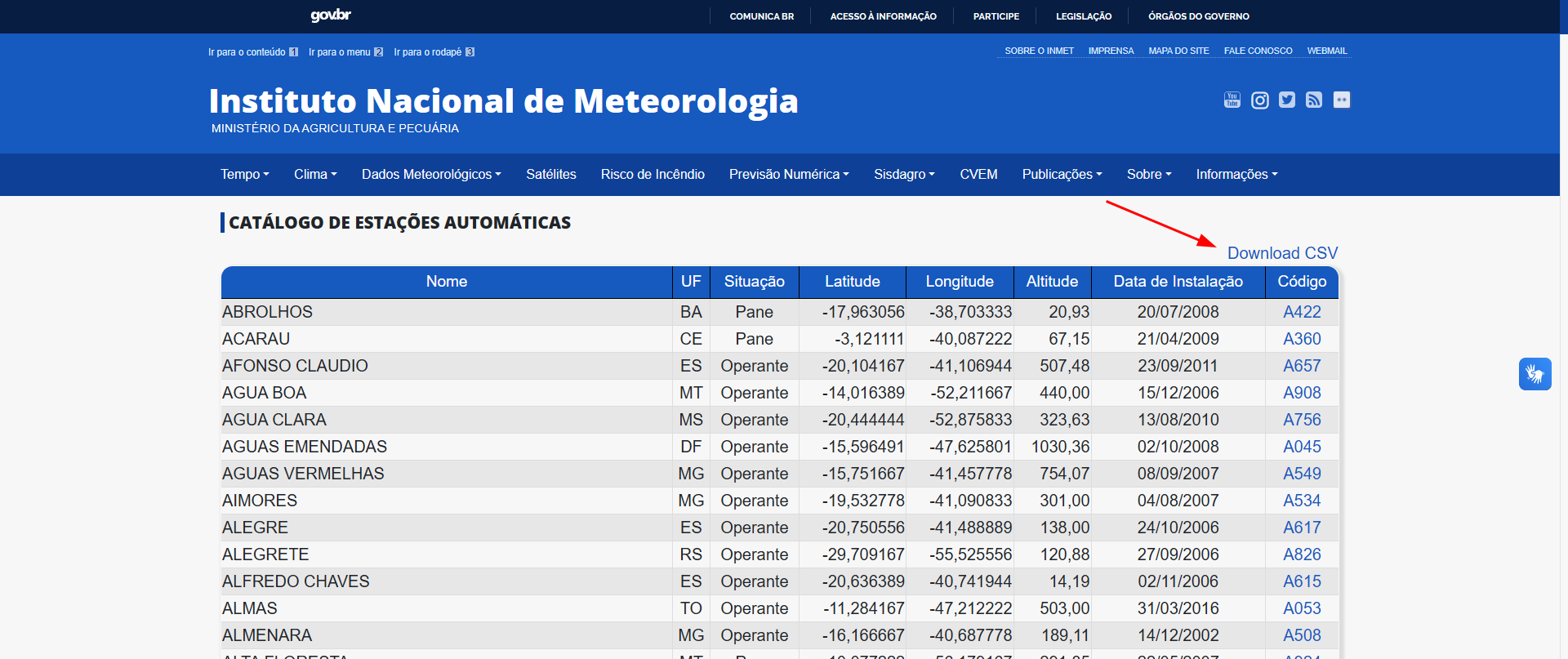1568x659 pixels.
Task: Expand the Publicações menu
Action: (1062, 174)
